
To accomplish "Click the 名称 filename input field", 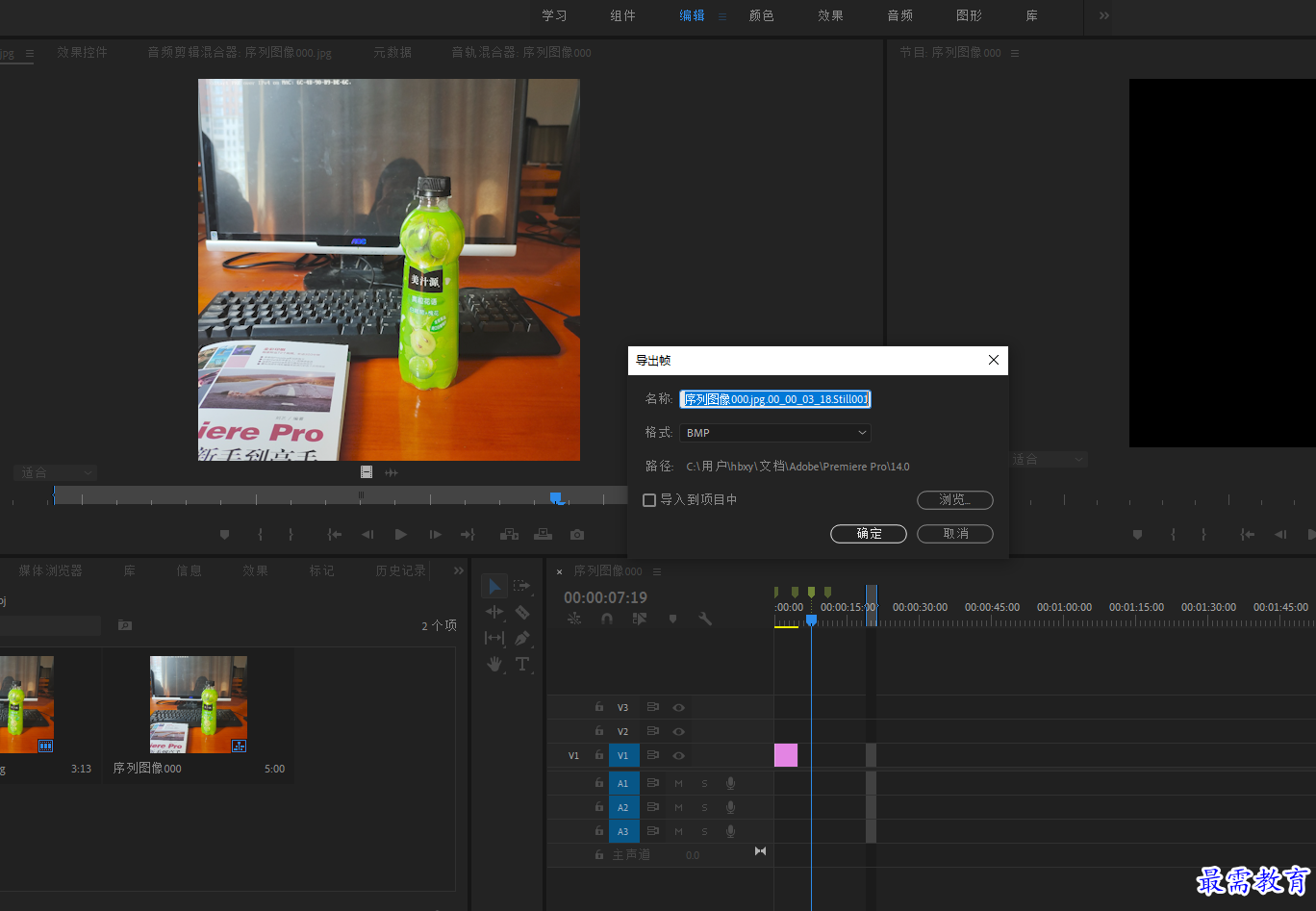I will click(x=775, y=399).
